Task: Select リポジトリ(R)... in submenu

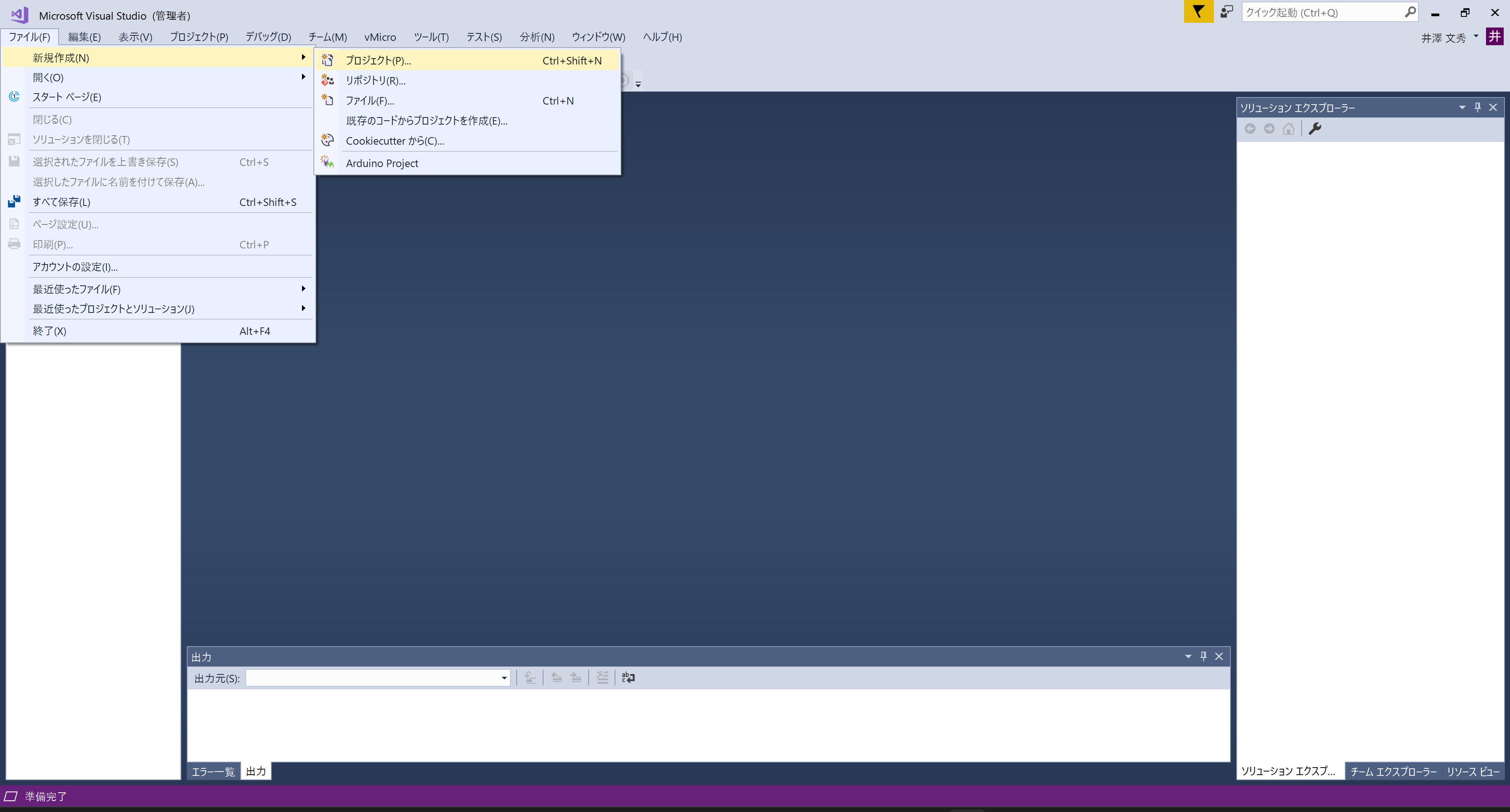Action: click(467, 80)
